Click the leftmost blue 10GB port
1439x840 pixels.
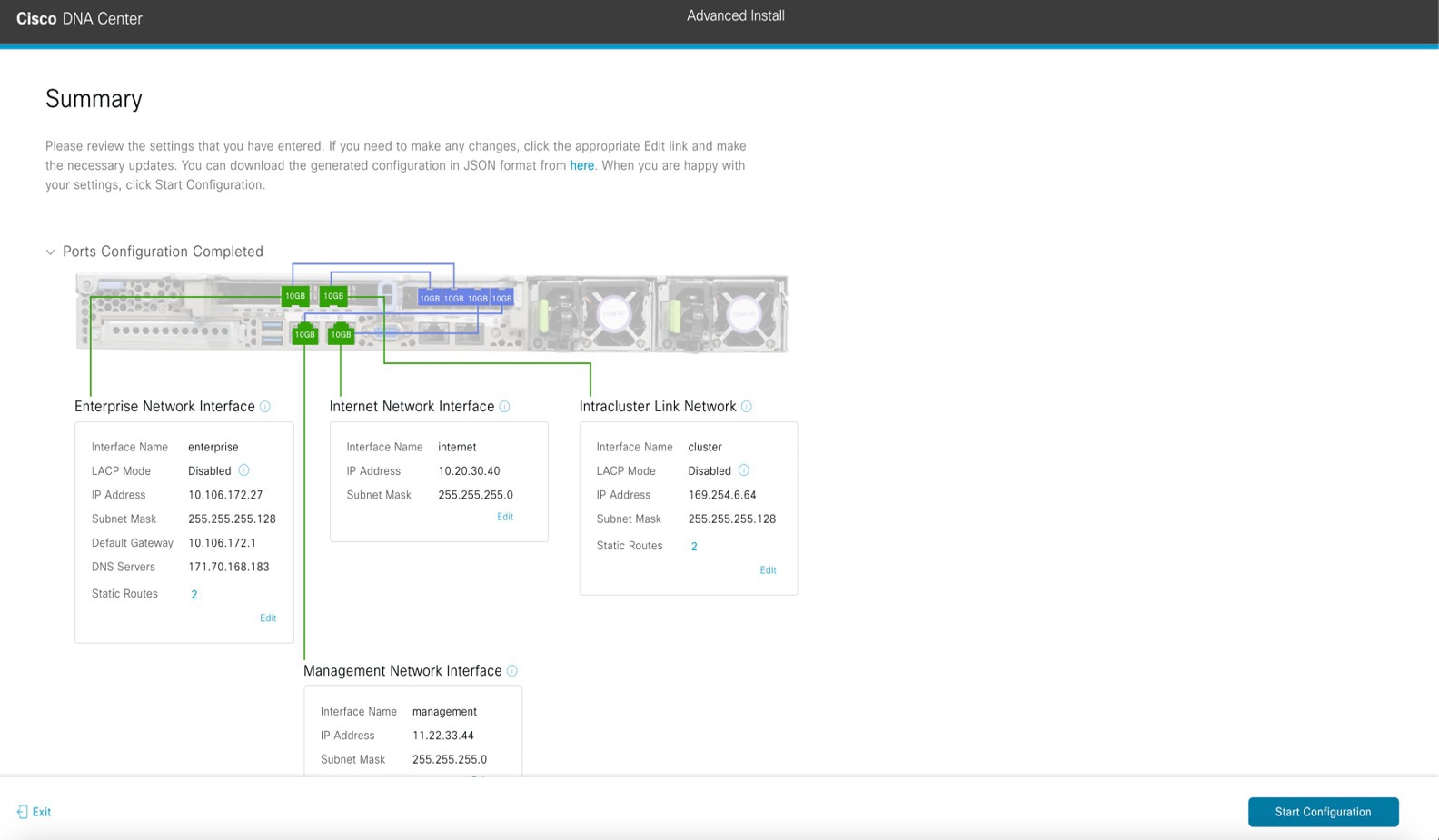point(430,298)
